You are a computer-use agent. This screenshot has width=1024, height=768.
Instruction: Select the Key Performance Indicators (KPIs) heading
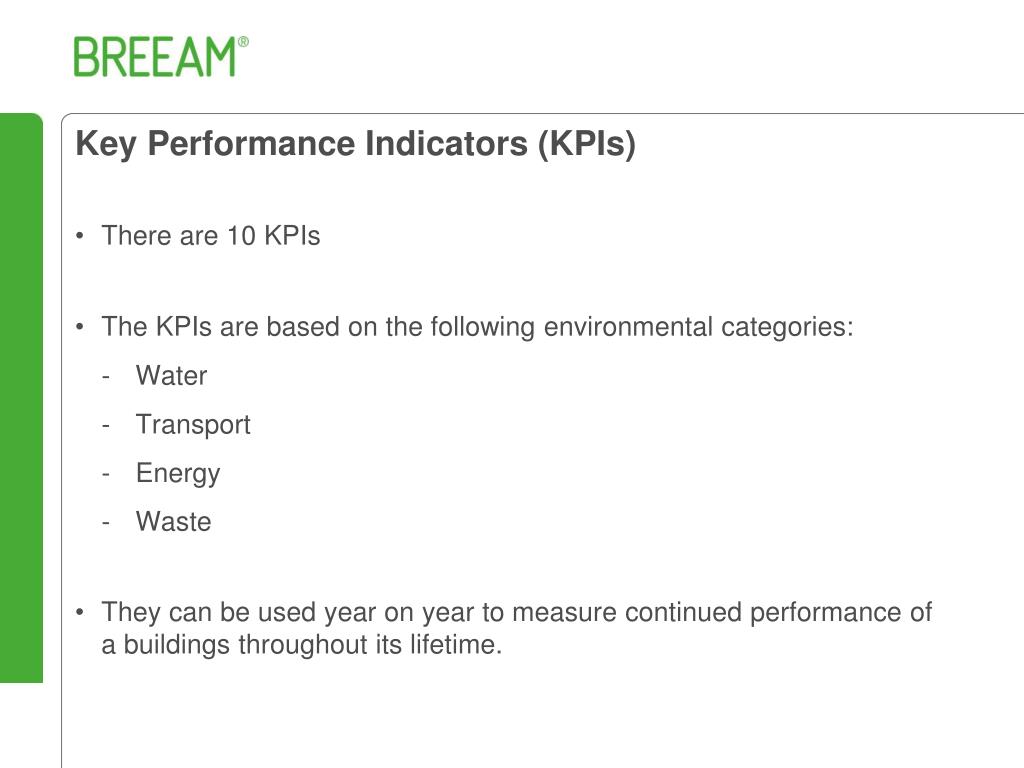pyautogui.click(x=355, y=144)
